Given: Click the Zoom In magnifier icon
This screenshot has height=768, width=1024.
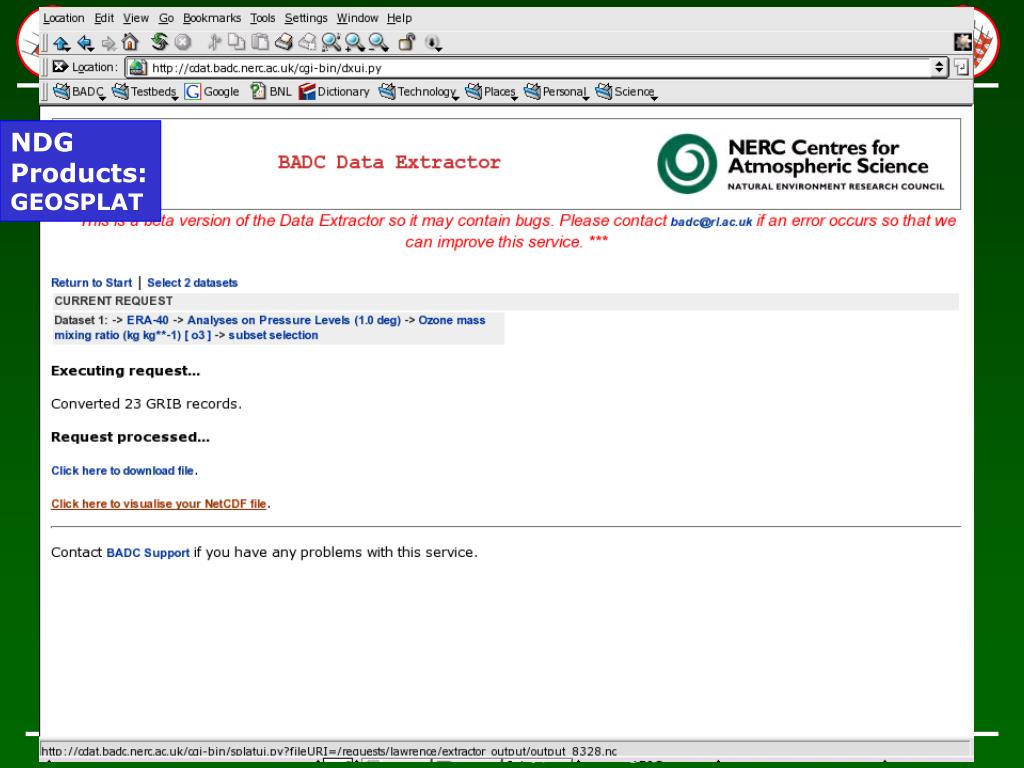Looking at the screenshot, I should [x=354, y=43].
